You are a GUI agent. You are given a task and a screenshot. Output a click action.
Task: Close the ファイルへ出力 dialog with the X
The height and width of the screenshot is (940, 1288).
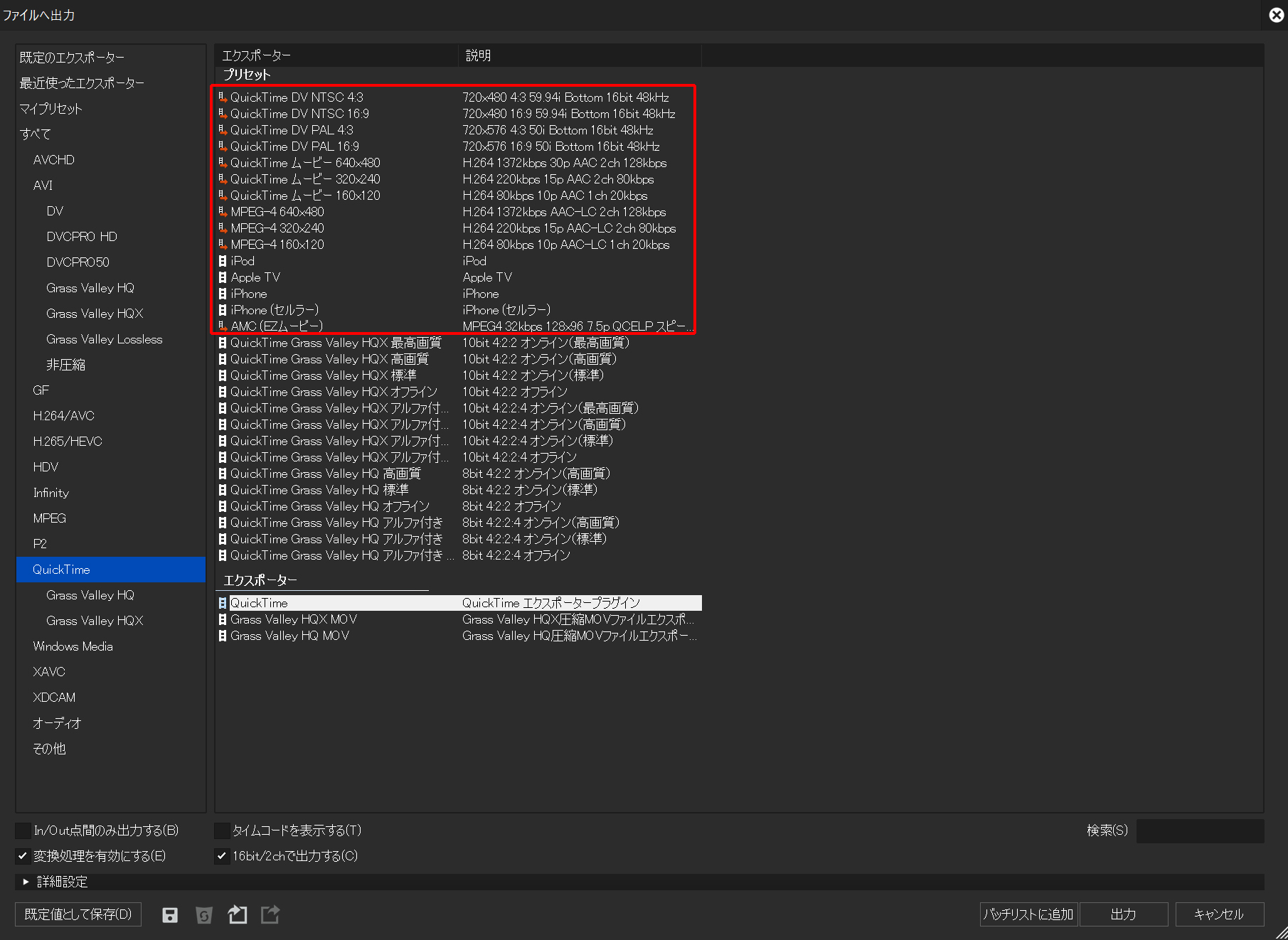(1277, 15)
